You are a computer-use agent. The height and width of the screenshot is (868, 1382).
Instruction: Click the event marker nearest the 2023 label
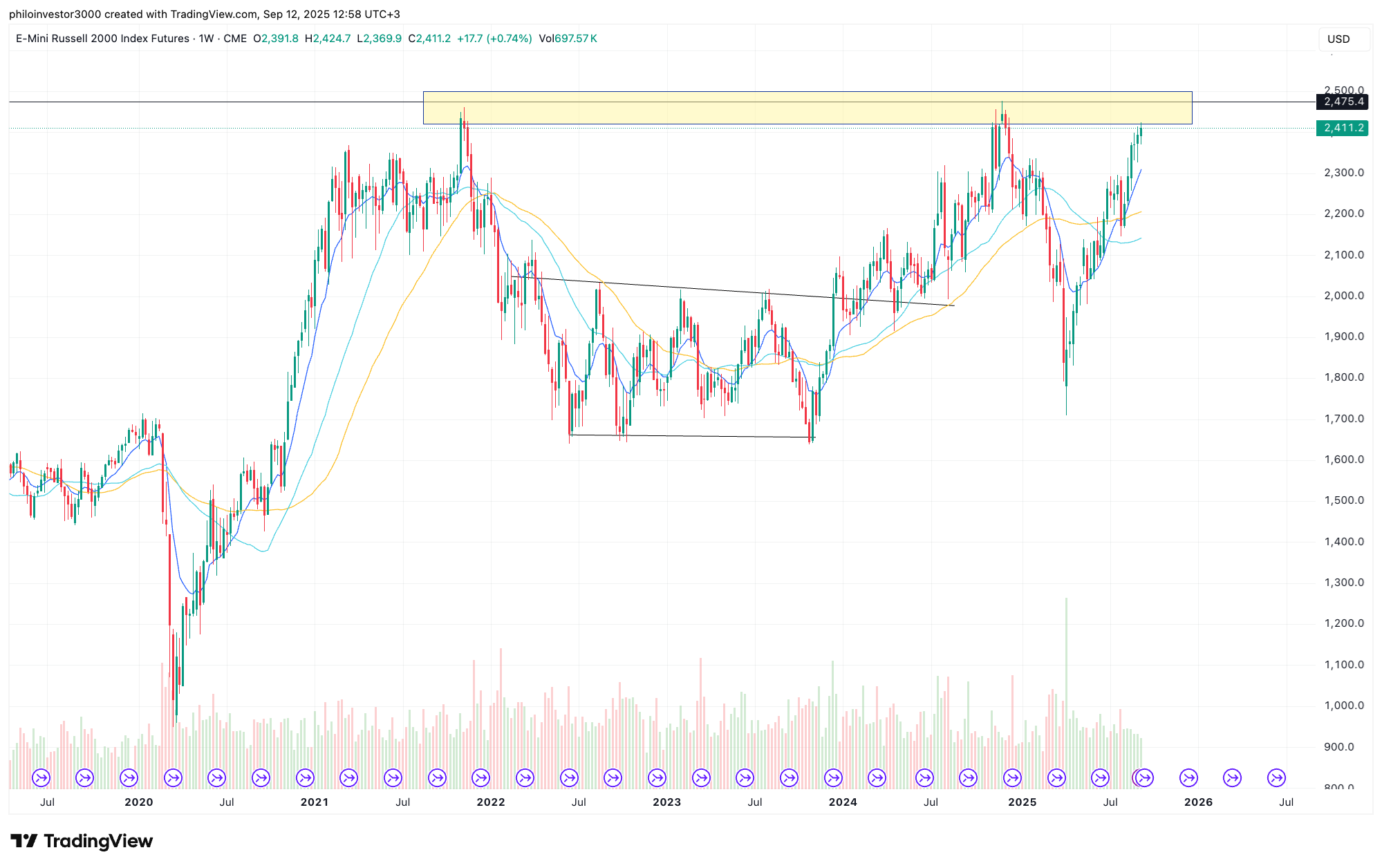coord(657,778)
